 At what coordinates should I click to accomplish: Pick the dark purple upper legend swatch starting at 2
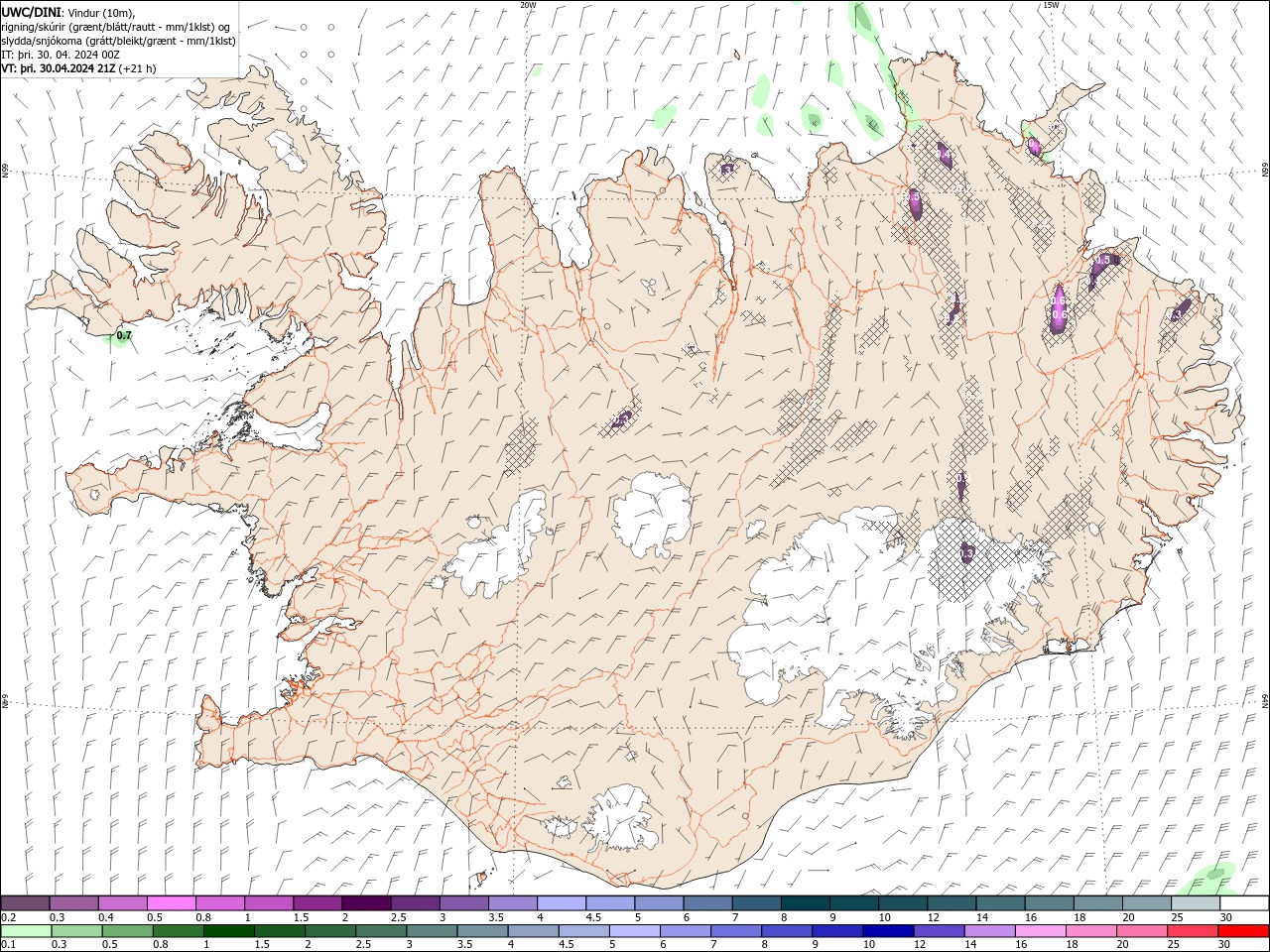(x=366, y=902)
